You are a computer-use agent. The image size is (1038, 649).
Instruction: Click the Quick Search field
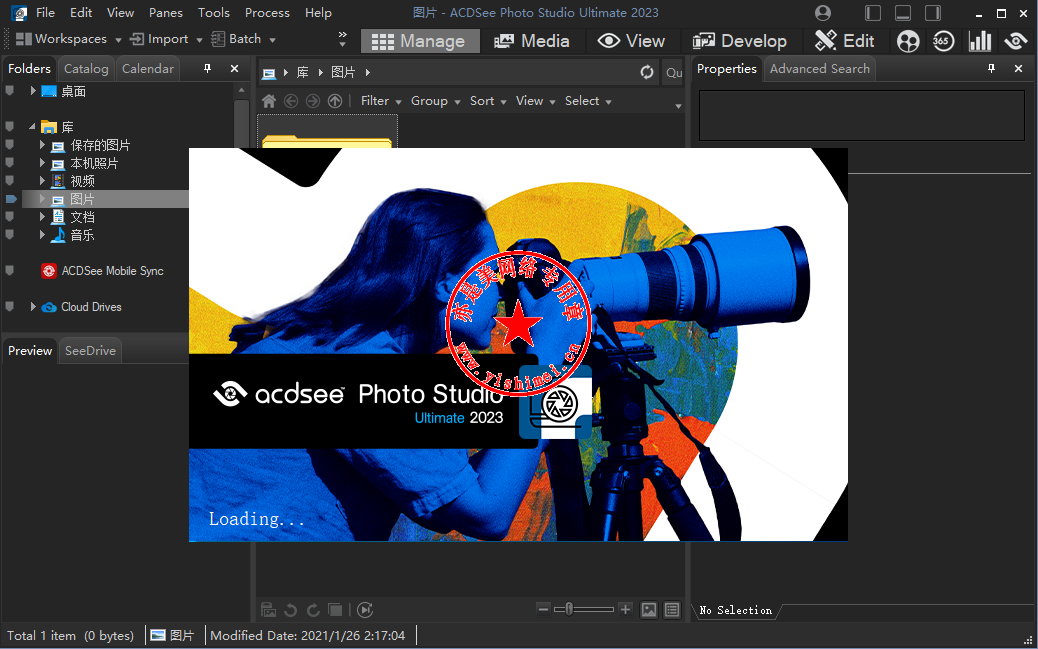(673, 72)
